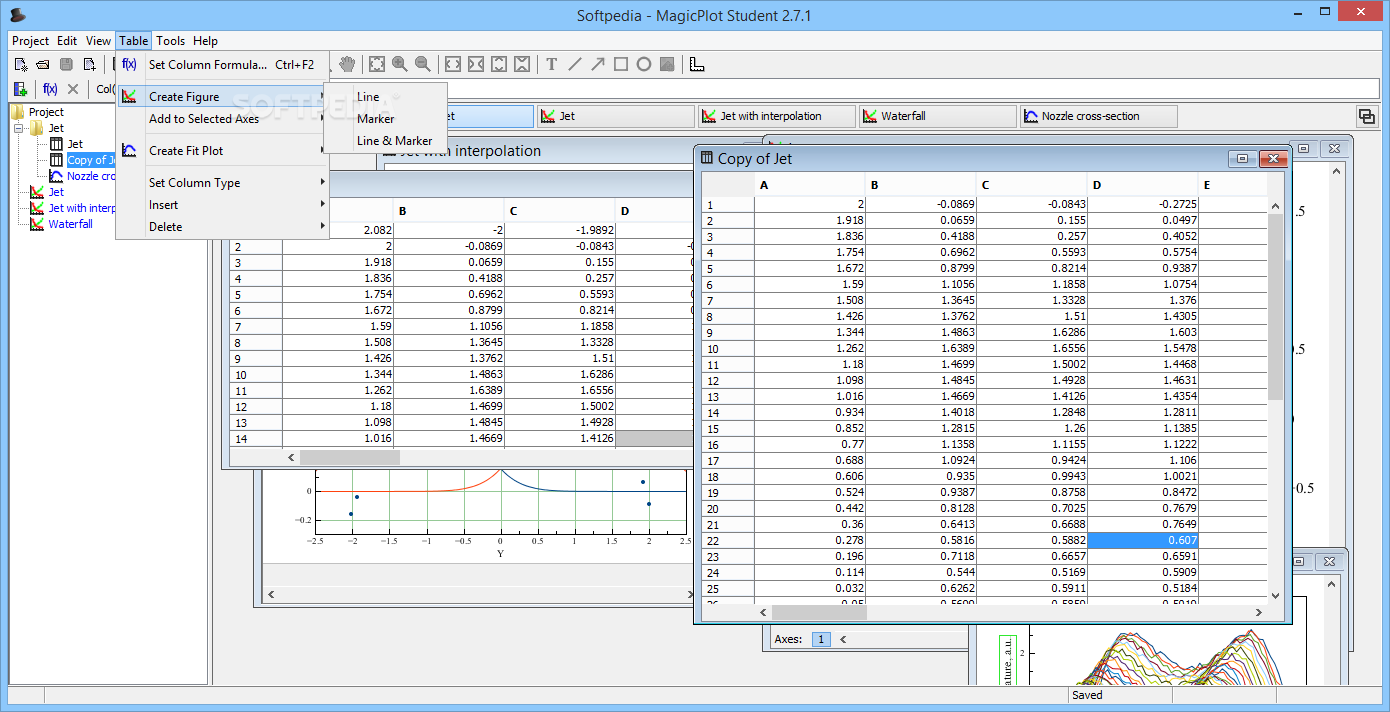Click the add column icon on formula bar

coord(20,89)
